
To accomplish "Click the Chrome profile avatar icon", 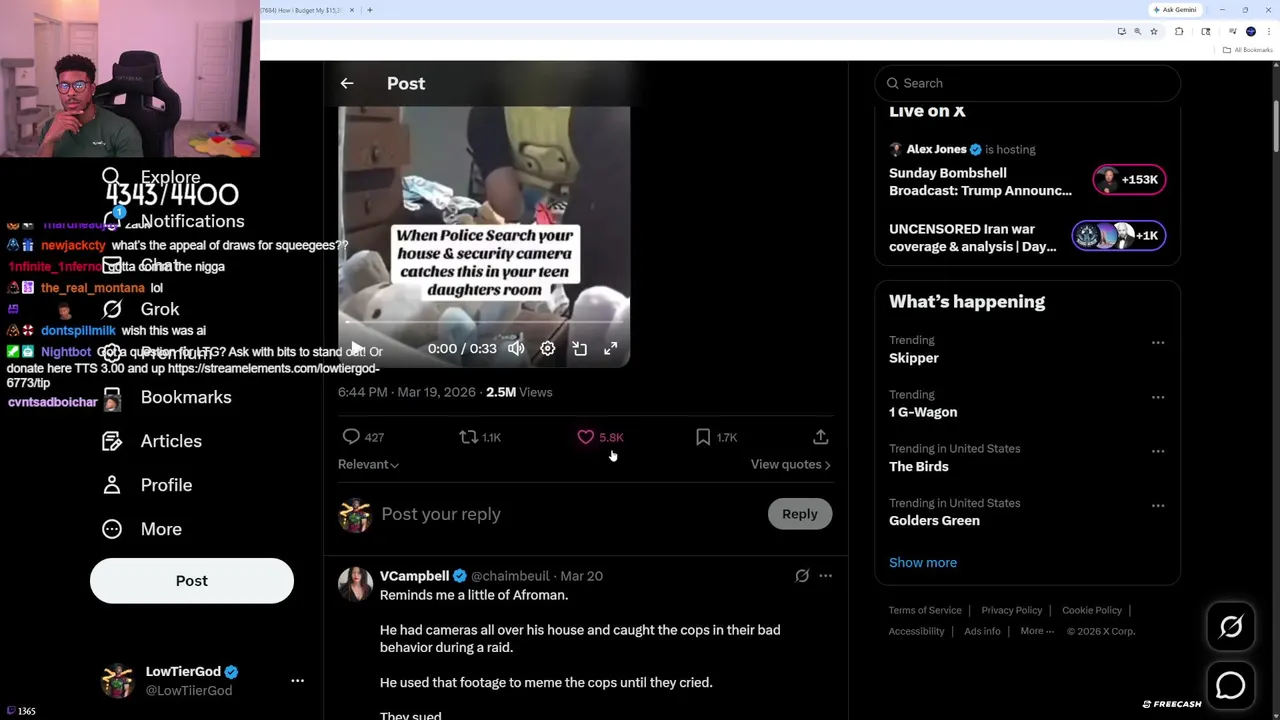I will tap(1251, 31).
